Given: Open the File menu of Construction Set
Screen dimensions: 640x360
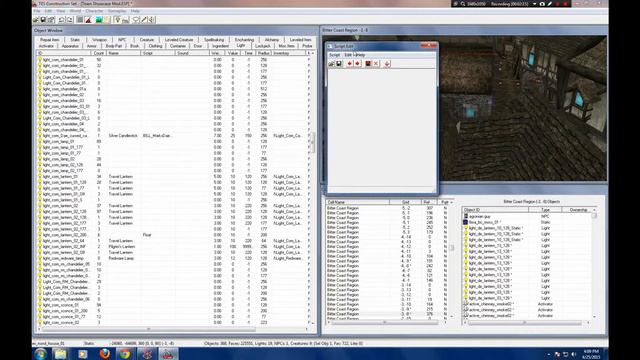Looking at the screenshot, I should 37,11.
